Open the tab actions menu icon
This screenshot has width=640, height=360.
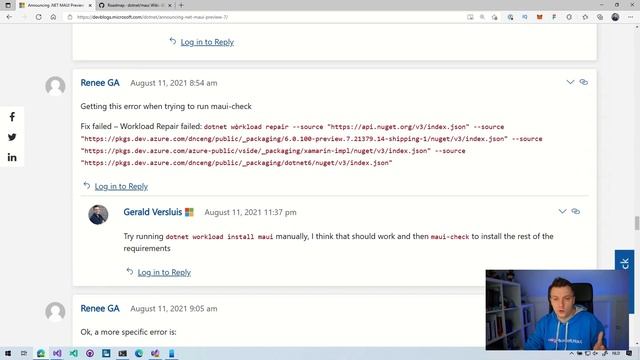[x=8, y=5]
